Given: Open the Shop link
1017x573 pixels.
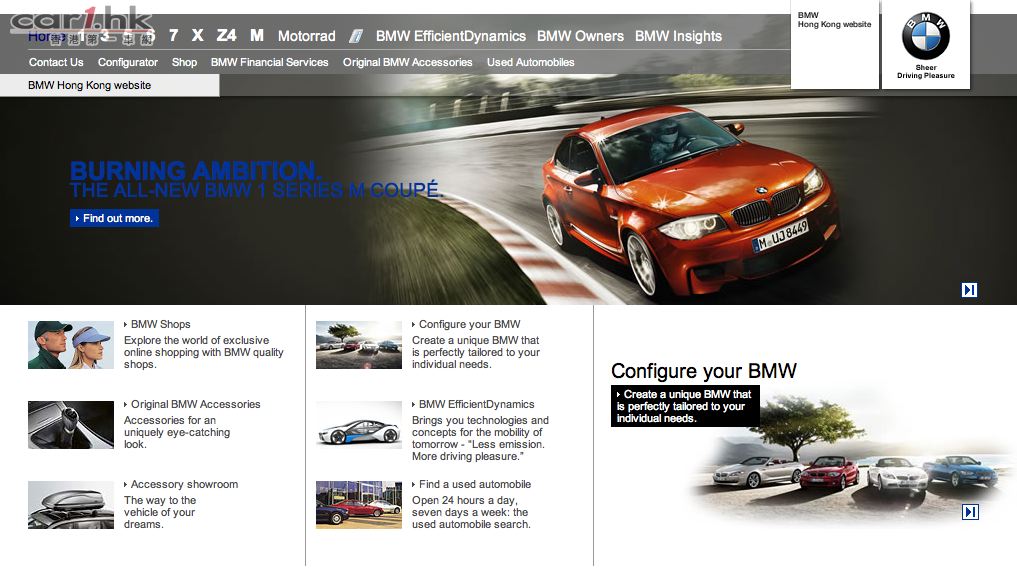Looking at the screenshot, I should (184, 62).
